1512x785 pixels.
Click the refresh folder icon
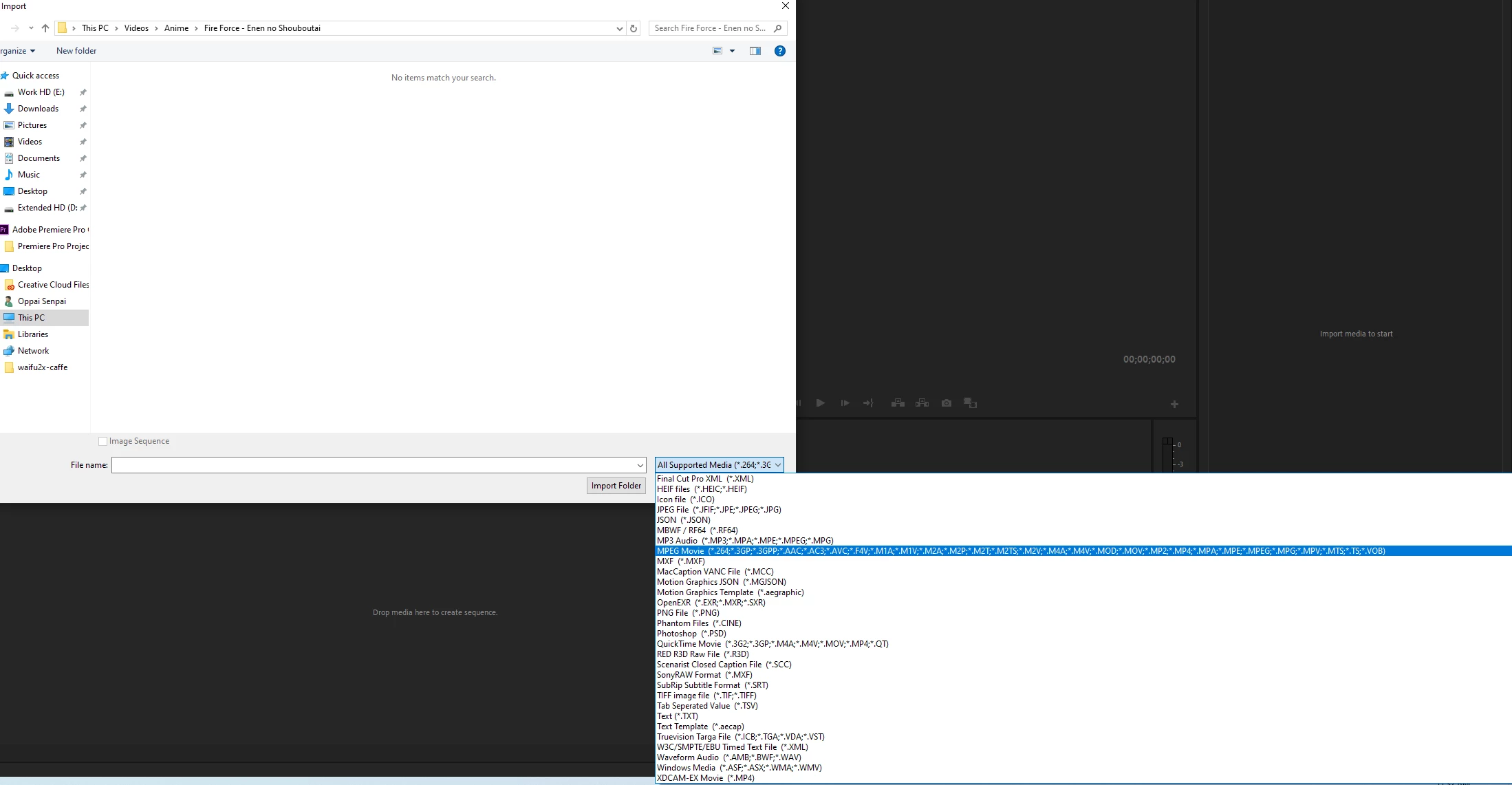634,28
